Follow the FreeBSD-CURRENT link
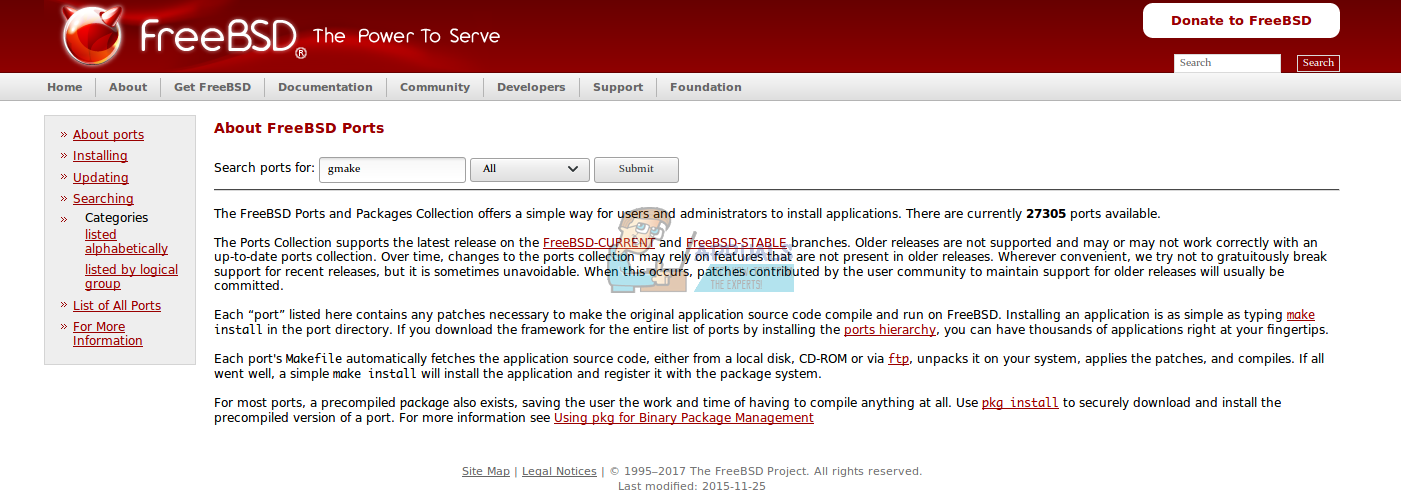The width and height of the screenshot is (1401, 499). click(x=599, y=243)
